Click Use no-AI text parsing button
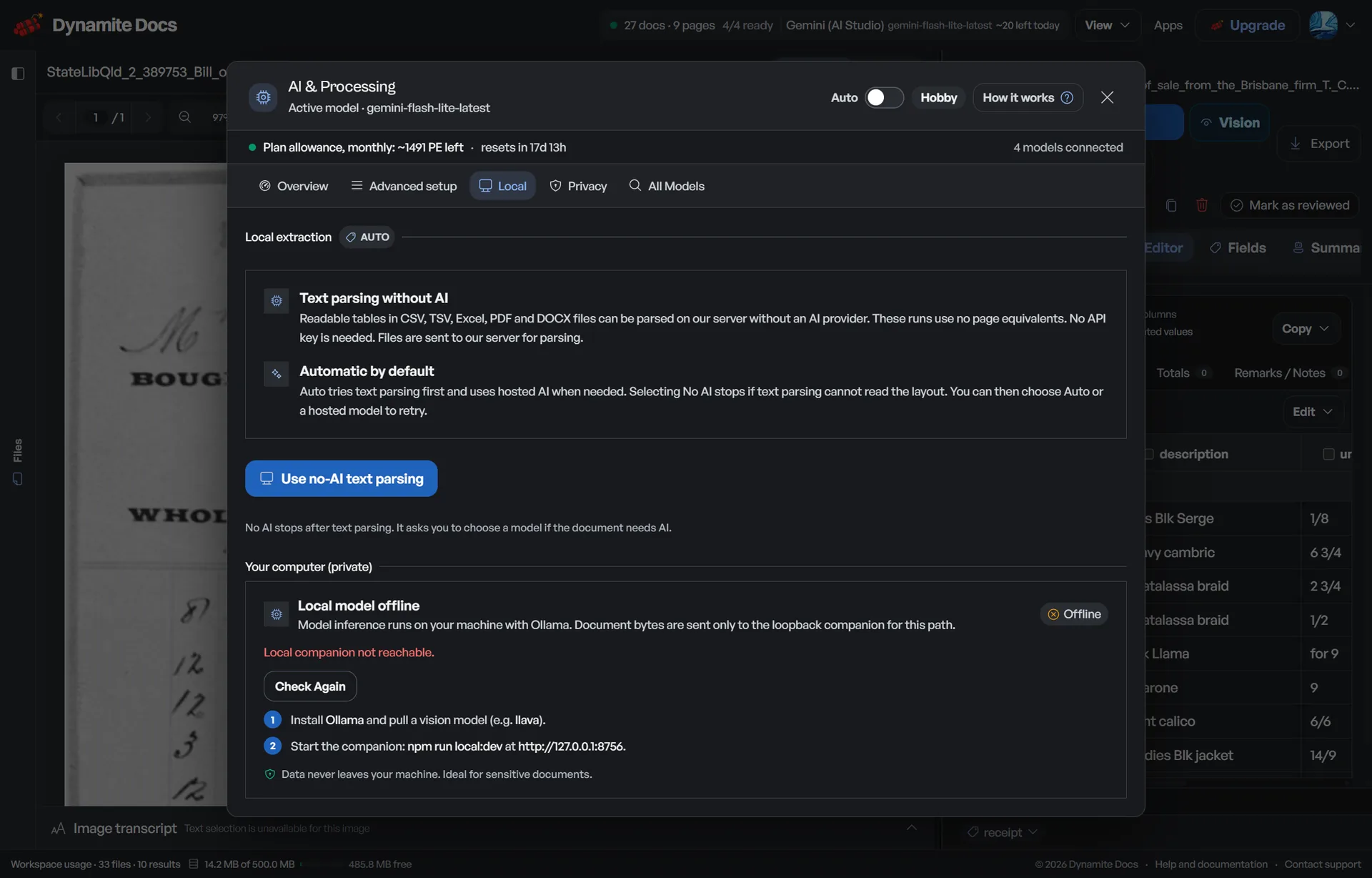1372x878 pixels. point(341,478)
